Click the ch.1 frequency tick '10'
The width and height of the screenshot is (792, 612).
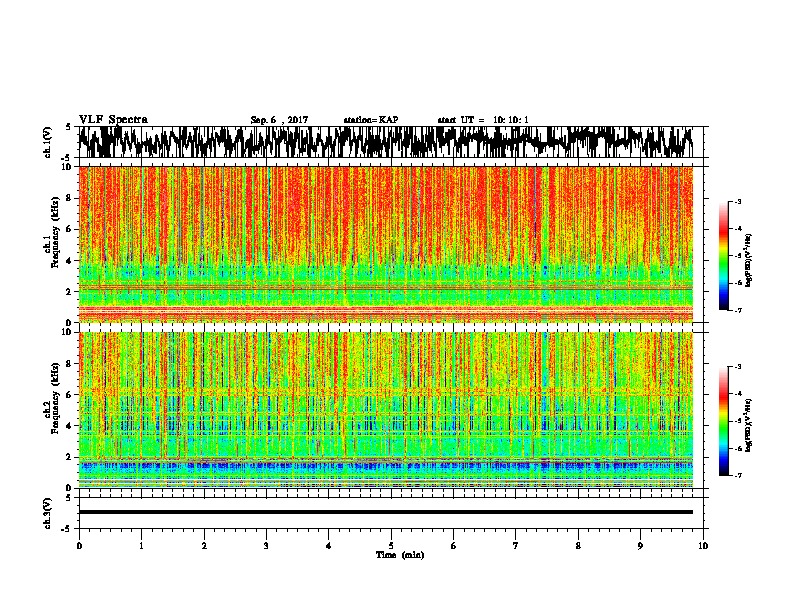[67, 167]
